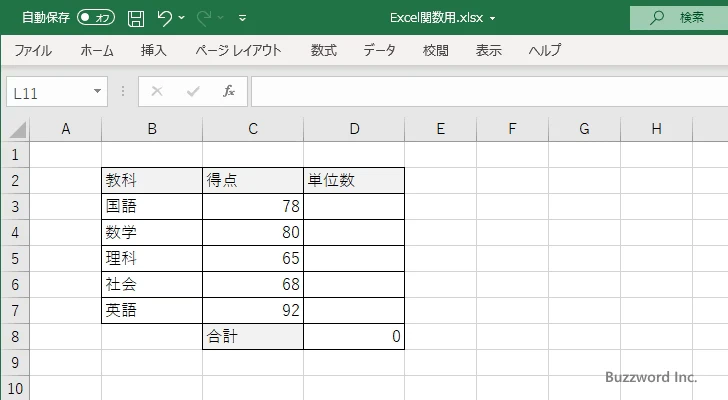Select empty 単位数 cell in 国語 row
The height and width of the screenshot is (400, 728).
[354, 206]
